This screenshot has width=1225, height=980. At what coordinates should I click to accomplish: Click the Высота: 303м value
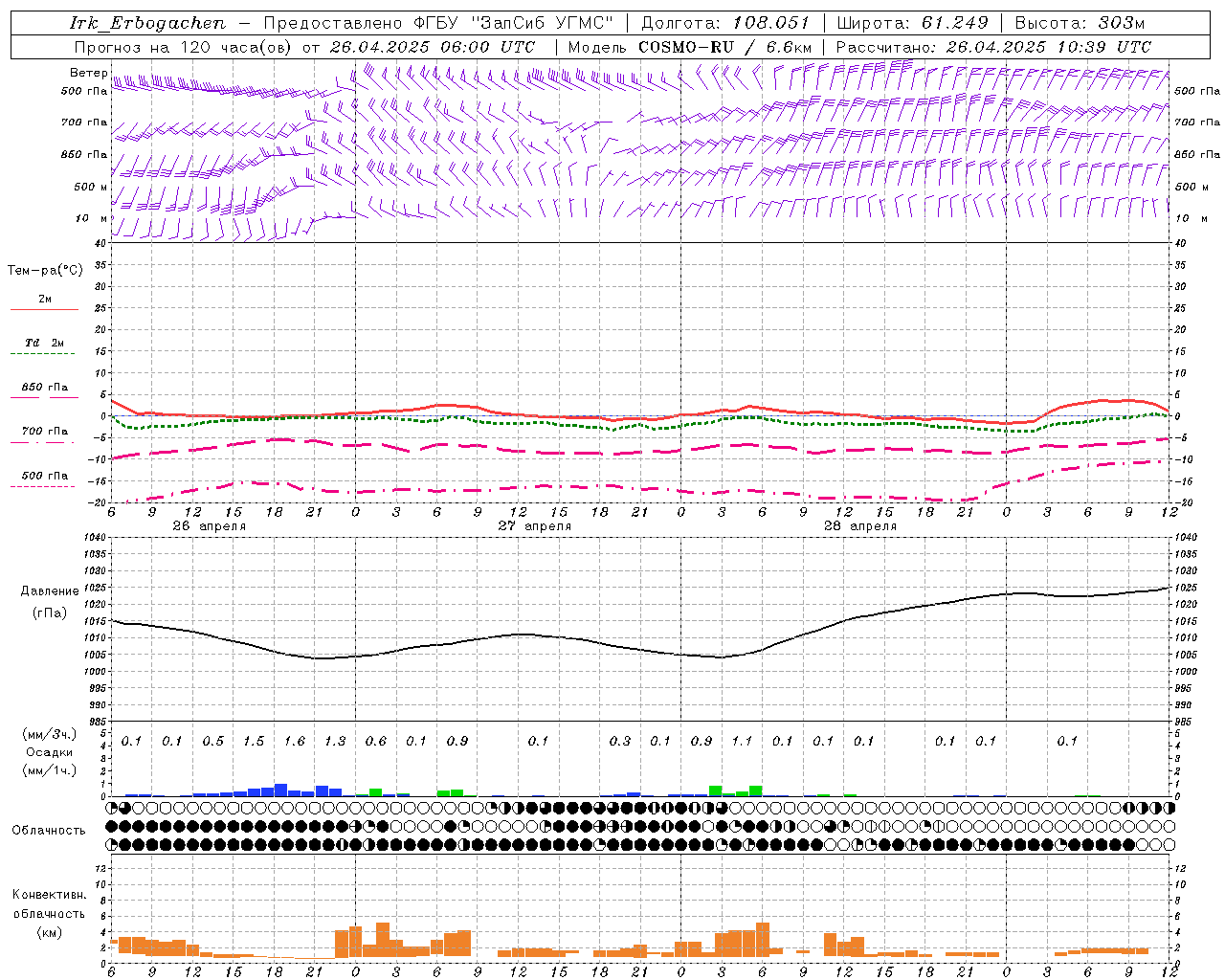point(1080,23)
